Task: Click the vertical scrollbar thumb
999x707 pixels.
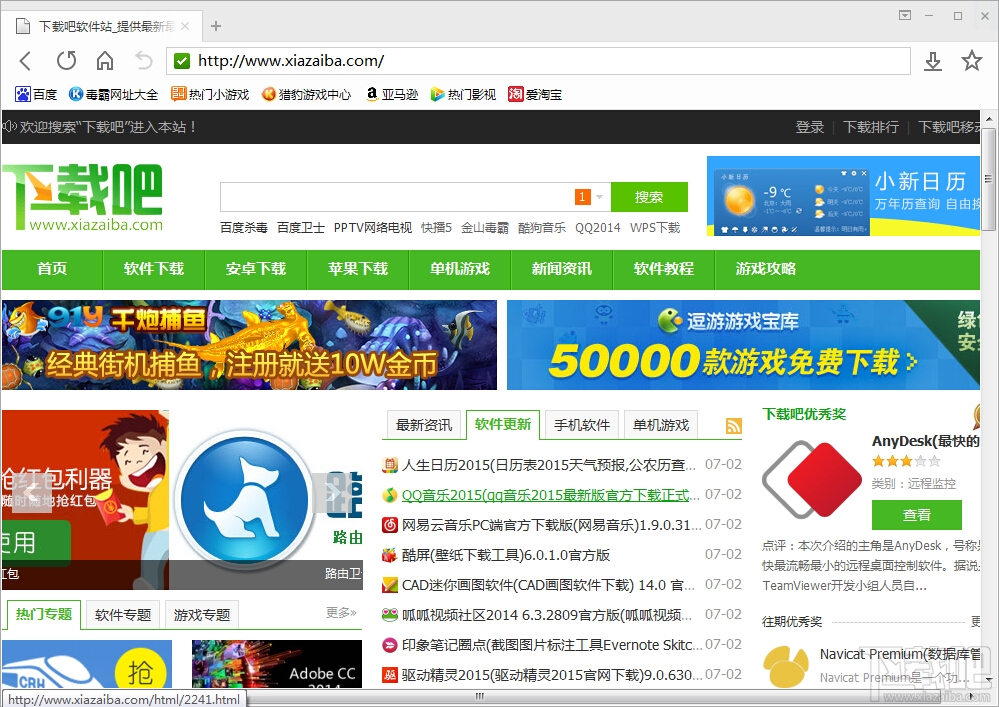Action: pyautogui.click(x=988, y=180)
